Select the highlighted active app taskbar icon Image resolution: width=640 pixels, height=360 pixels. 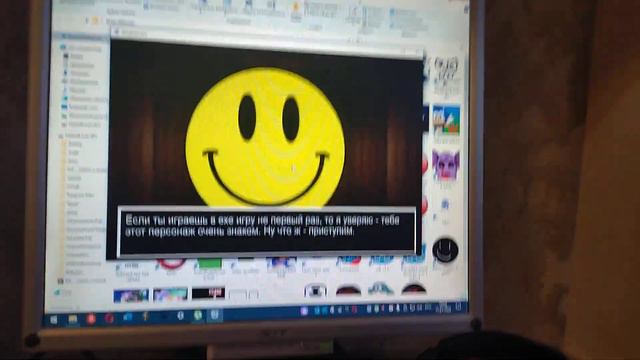coord(216,315)
